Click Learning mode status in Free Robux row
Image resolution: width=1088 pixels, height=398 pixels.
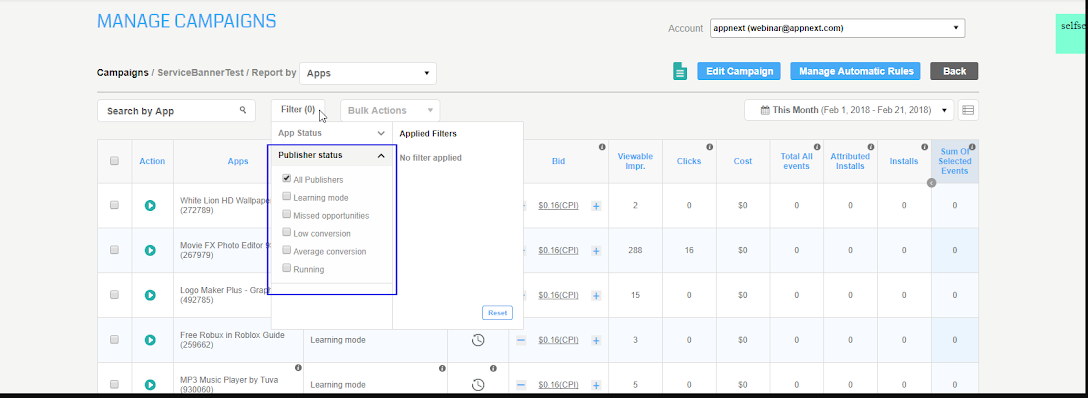pyautogui.click(x=338, y=340)
